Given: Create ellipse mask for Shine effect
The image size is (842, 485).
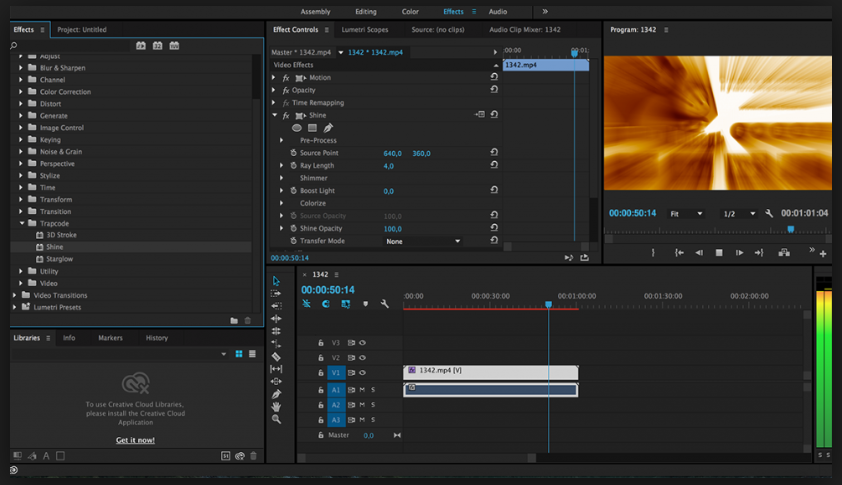Looking at the screenshot, I should 296,128.
